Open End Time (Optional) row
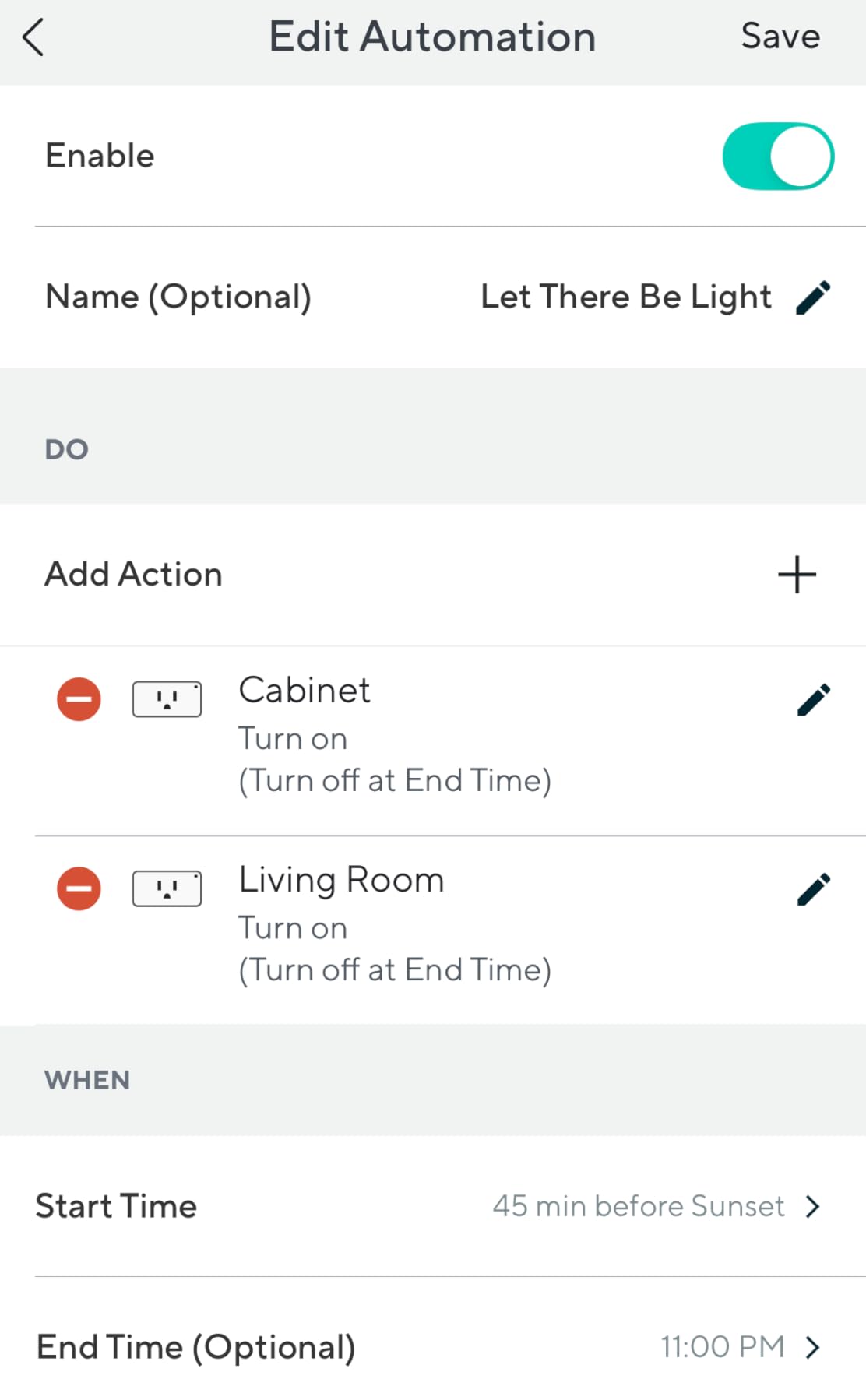The image size is (866, 1400). click(195, 1347)
